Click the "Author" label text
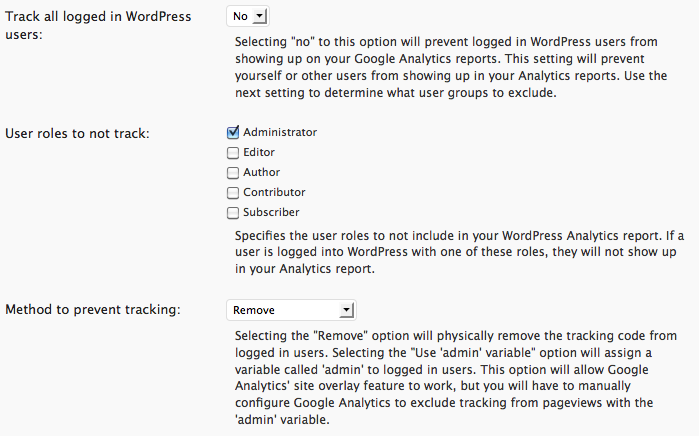 point(262,172)
